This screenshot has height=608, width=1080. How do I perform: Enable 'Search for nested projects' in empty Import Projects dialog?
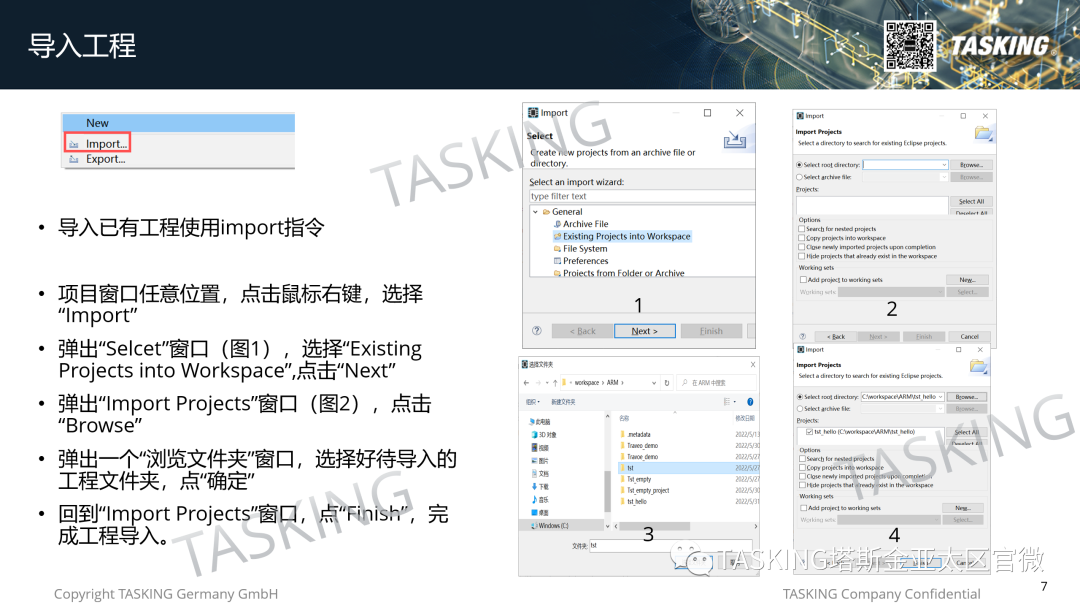(x=802, y=229)
